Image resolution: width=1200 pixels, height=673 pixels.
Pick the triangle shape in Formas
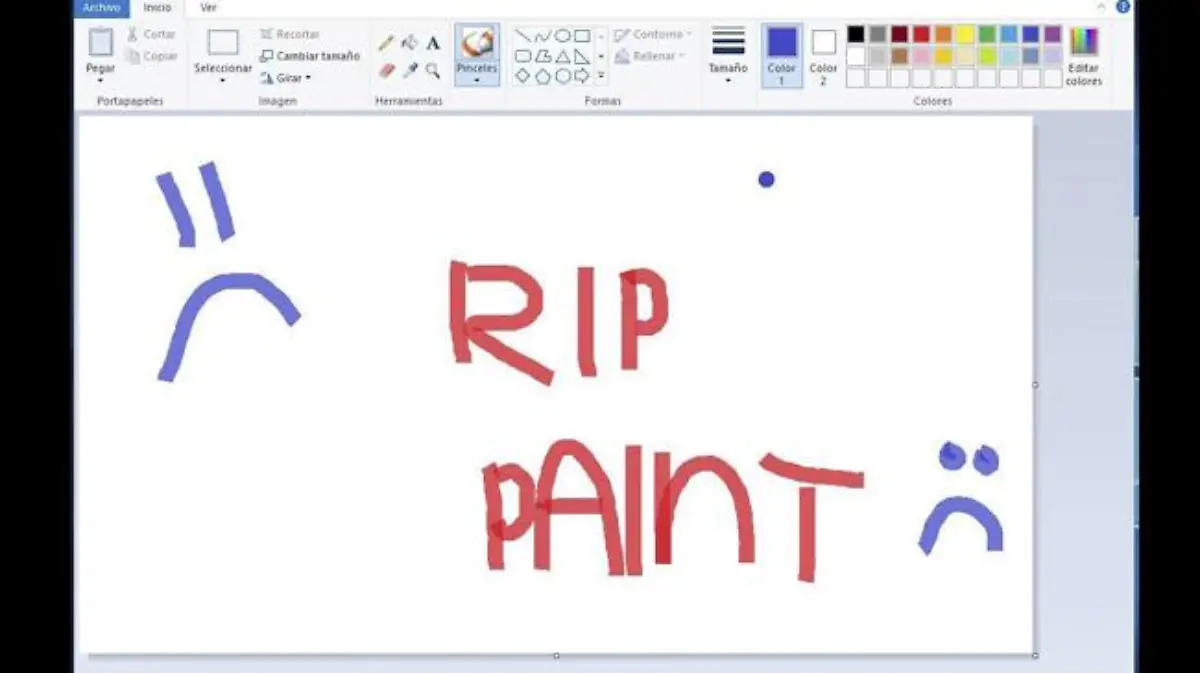(x=563, y=56)
